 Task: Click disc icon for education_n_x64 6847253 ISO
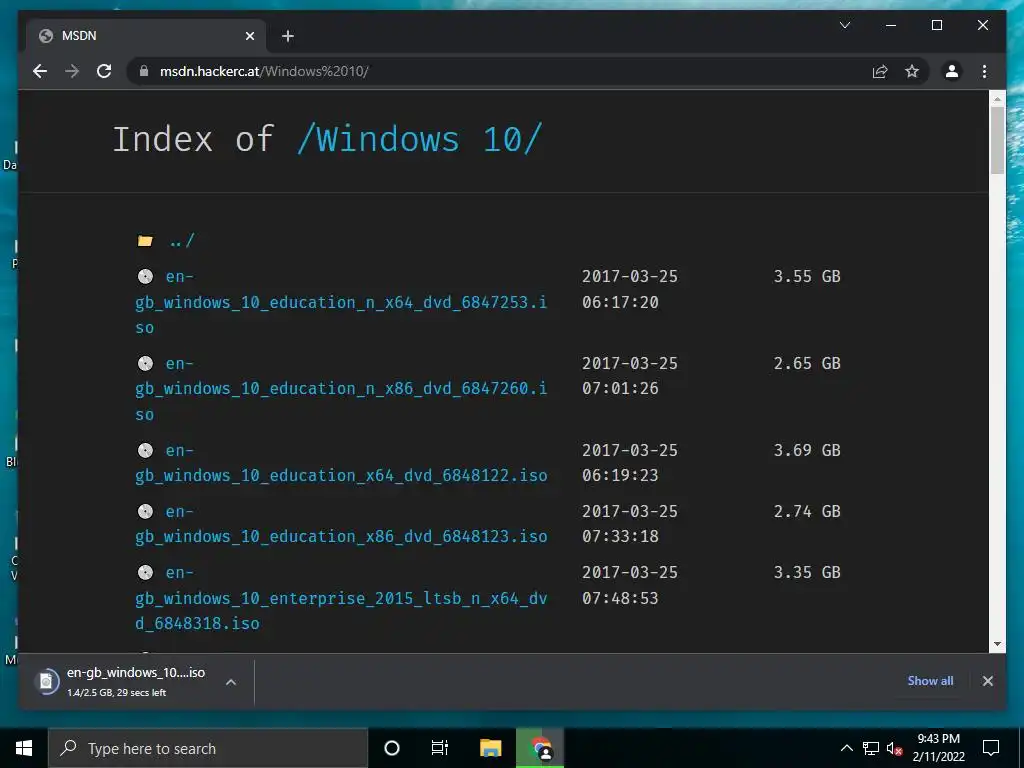point(145,276)
